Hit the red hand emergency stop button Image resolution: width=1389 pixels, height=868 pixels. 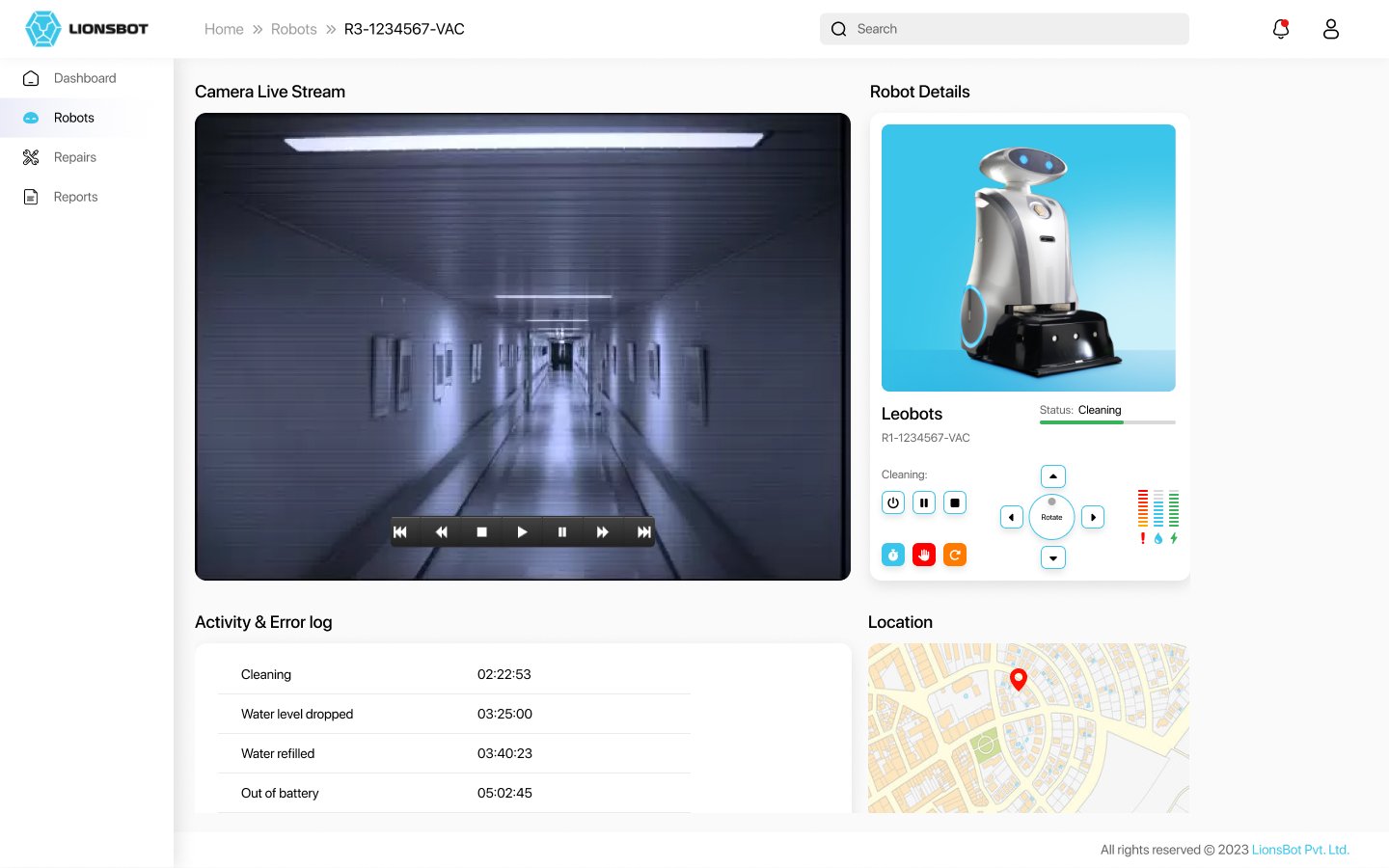(924, 555)
